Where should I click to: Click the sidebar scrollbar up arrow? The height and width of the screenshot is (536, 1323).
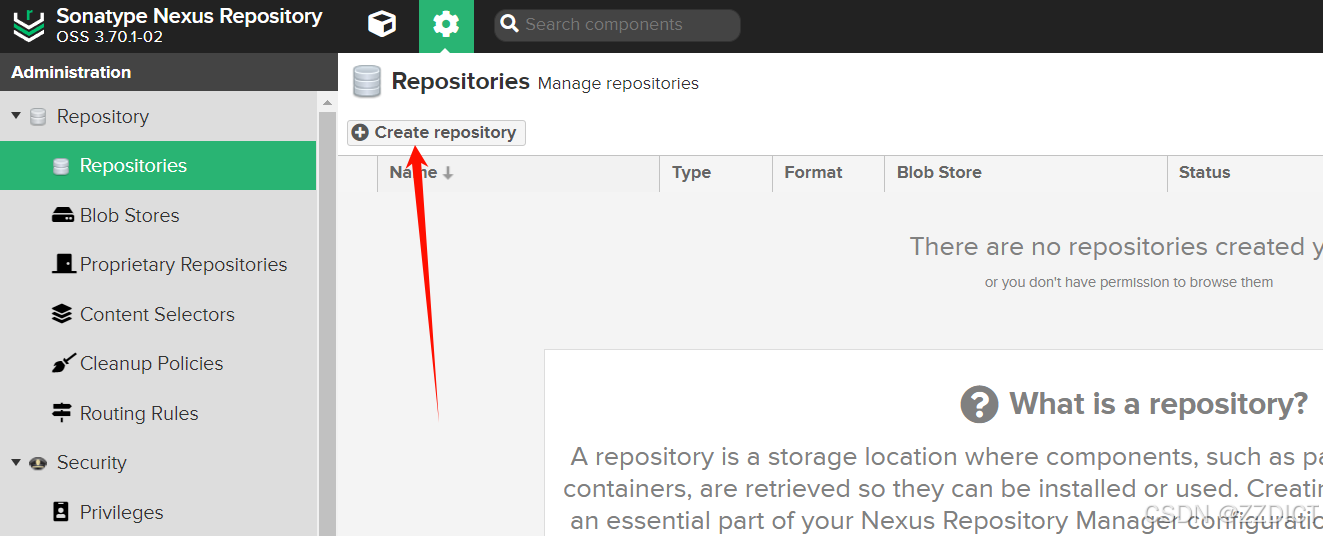point(327,103)
